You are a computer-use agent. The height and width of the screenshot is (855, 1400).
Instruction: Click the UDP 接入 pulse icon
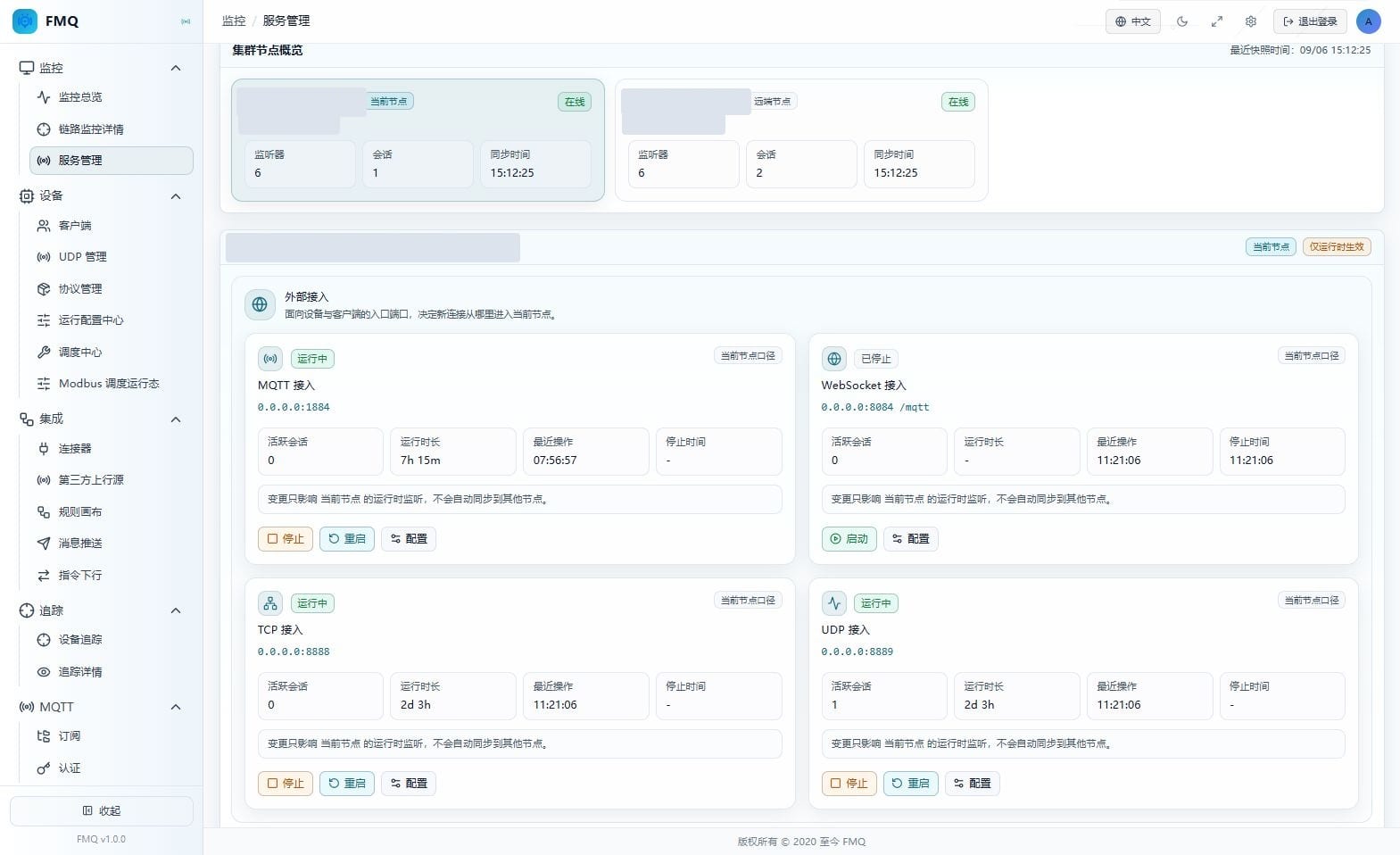tap(833, 603)
